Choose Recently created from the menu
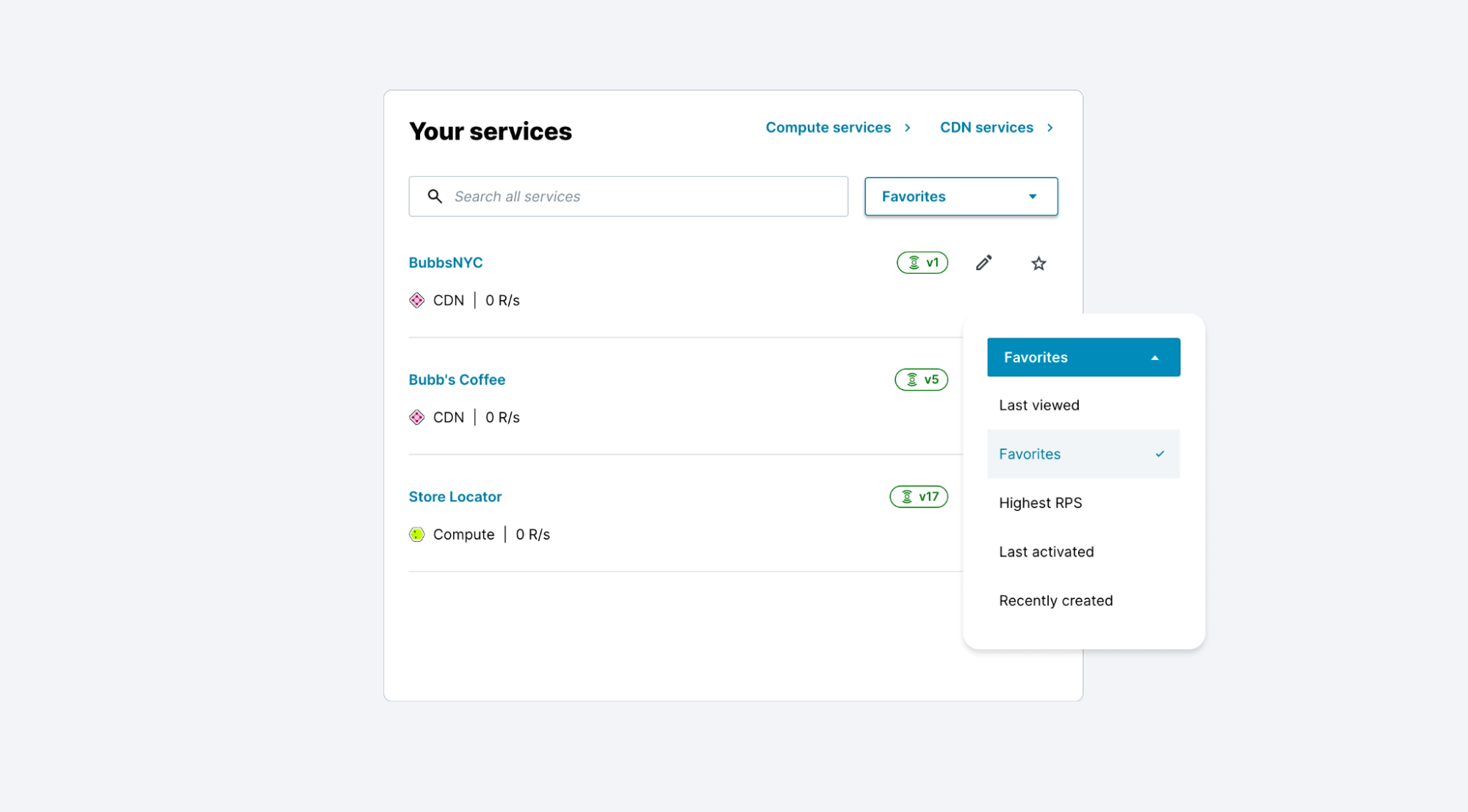This screenshot has height=812, width=1468. coord(1055,600)
